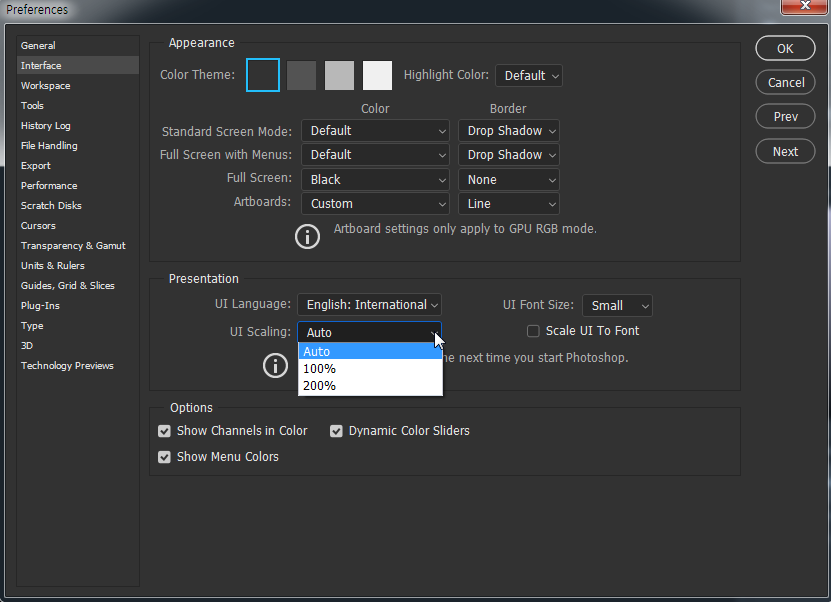
Task: Open the UI Language dropdown
Action: pos(369,305)
